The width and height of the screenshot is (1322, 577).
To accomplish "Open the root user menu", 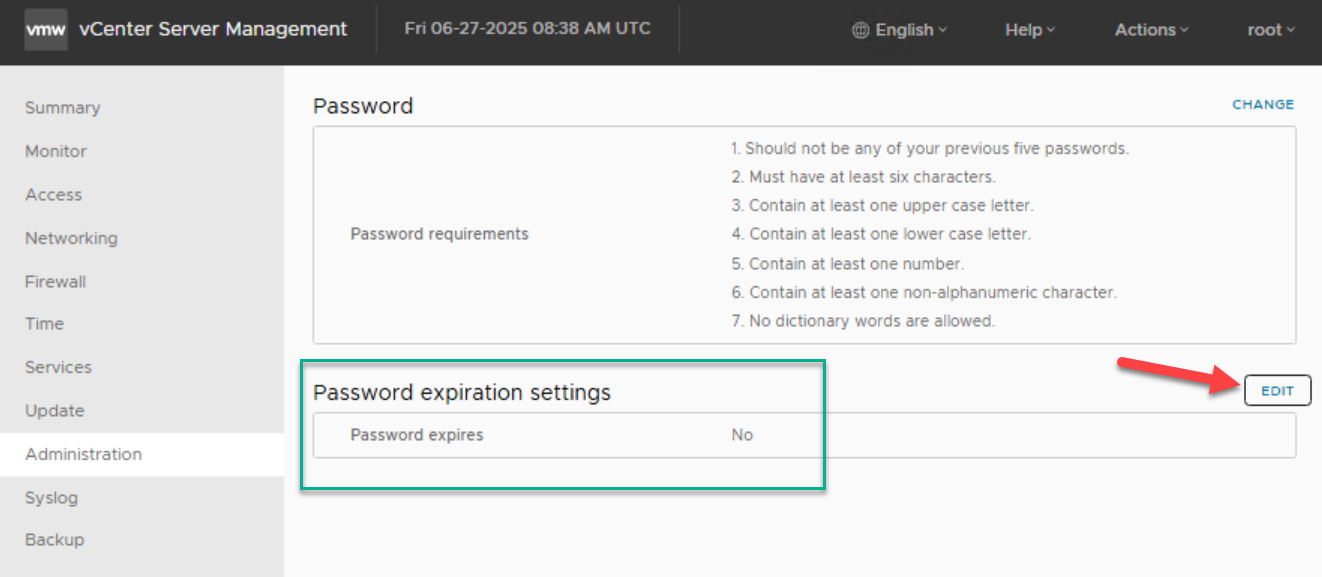I will click(1270, 30).
